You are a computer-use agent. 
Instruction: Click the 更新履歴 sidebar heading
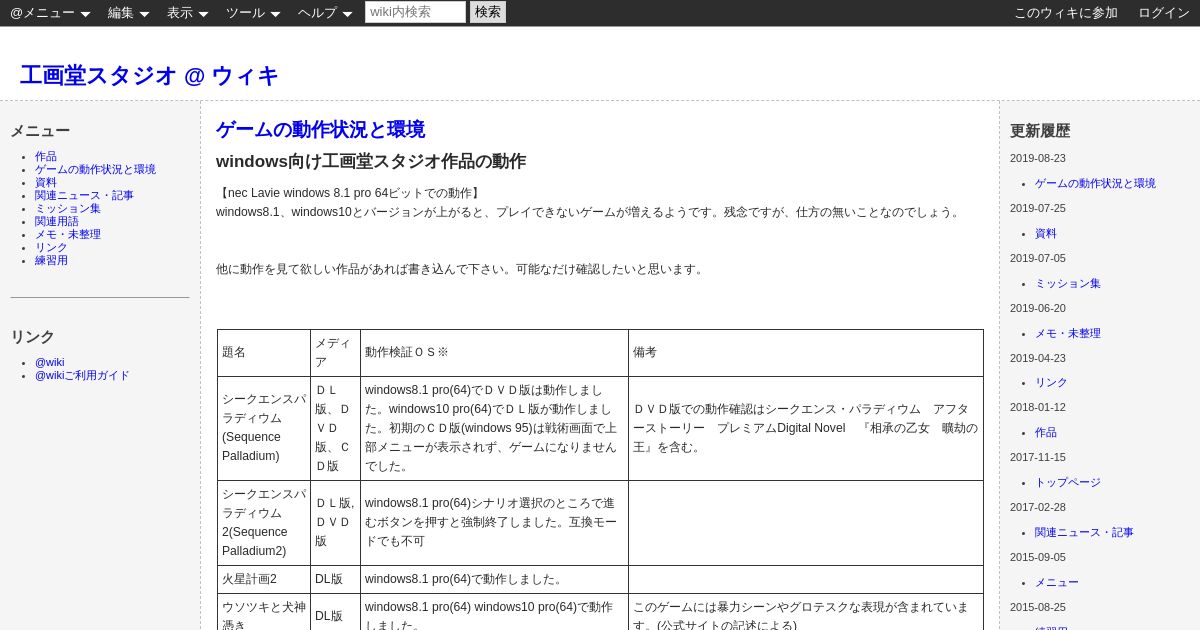[x=1040, y=131]
